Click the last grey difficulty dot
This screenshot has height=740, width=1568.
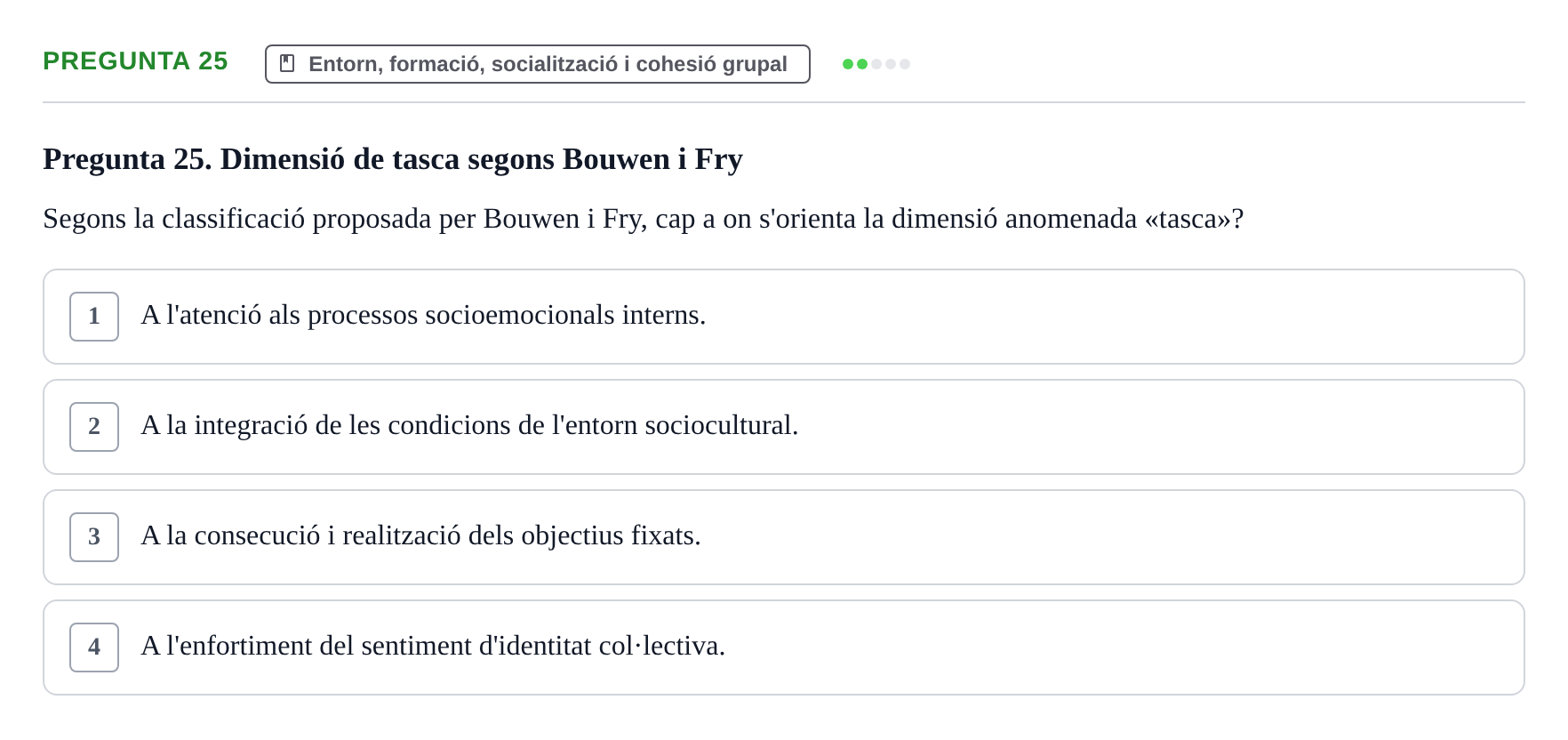905,64
